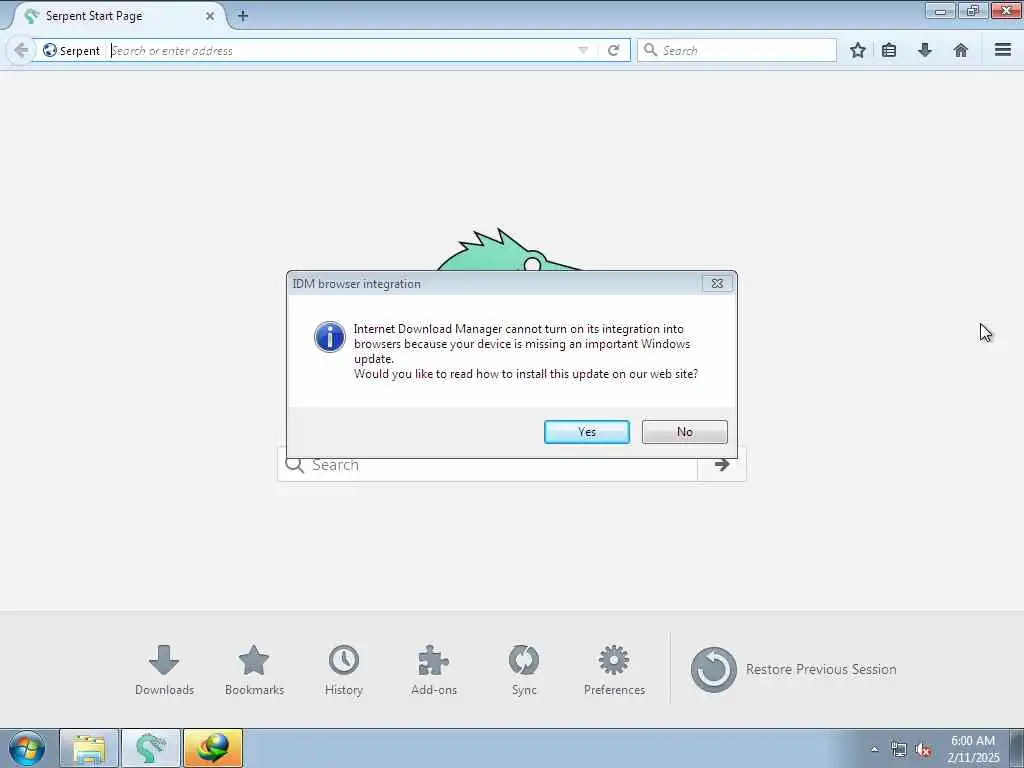This screenshot has width=1024, height=768.
Task: Click the magnifier icon in the start page search box
Action: [x=295, y=464]
